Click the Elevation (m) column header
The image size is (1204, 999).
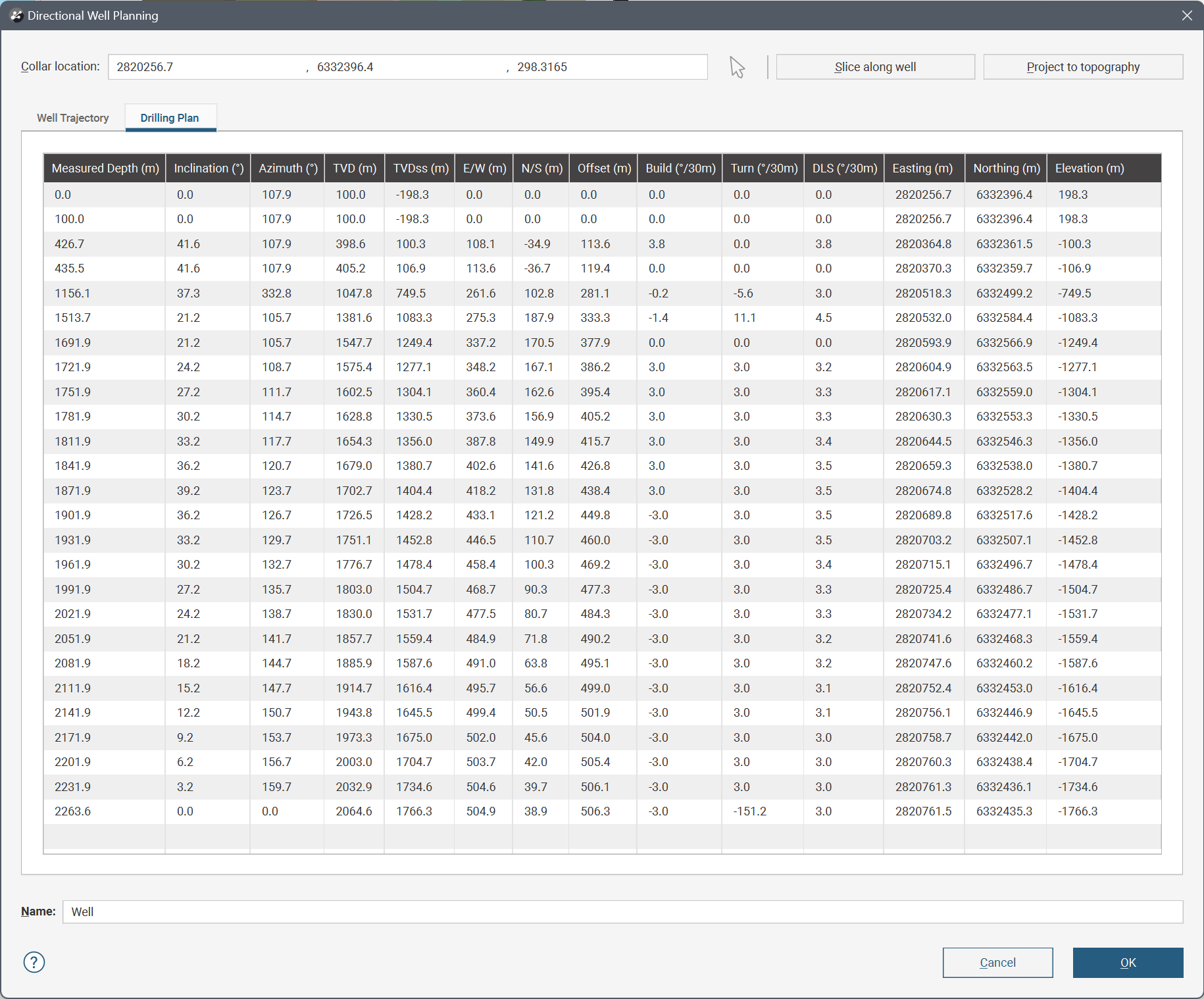[1090, 168]
